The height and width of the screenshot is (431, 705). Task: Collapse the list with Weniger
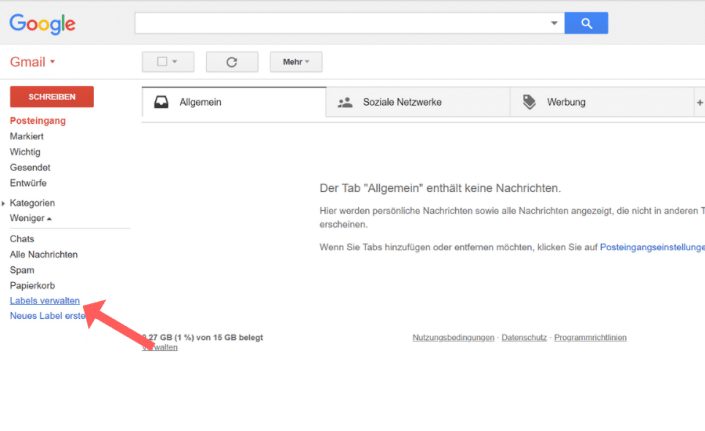[x=30, y=218]
